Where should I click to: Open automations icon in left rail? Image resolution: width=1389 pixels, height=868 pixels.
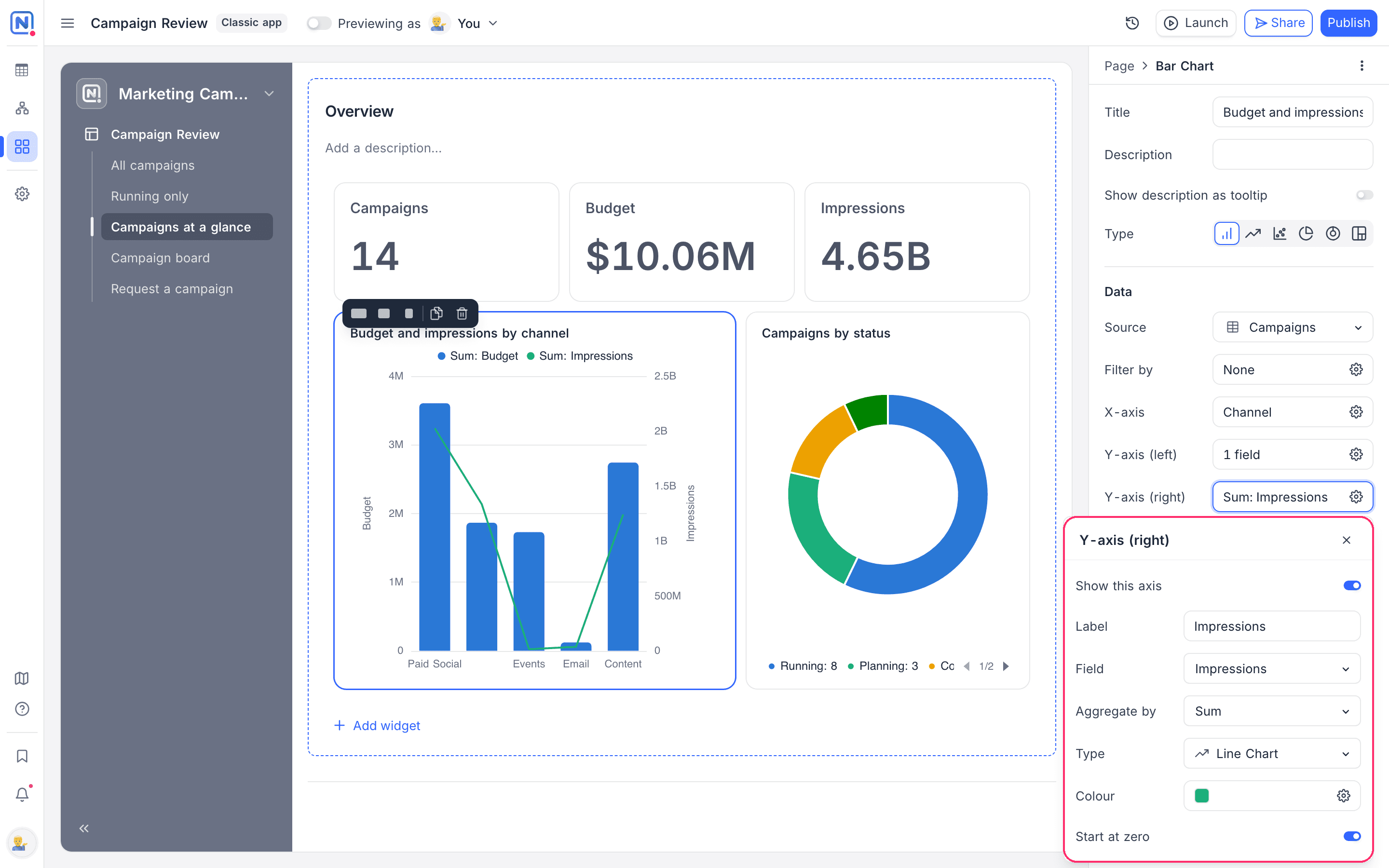[x=22, y=108]
